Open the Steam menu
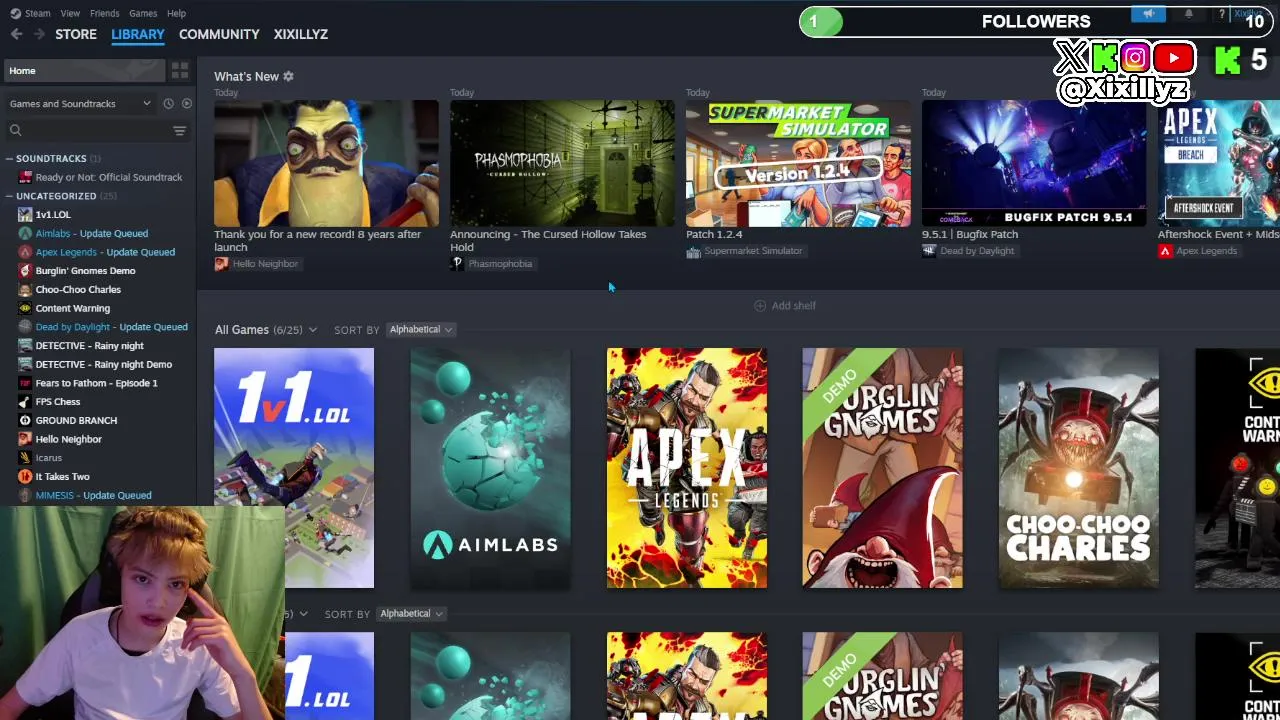 pyautogui.click(x=38, y=13)
